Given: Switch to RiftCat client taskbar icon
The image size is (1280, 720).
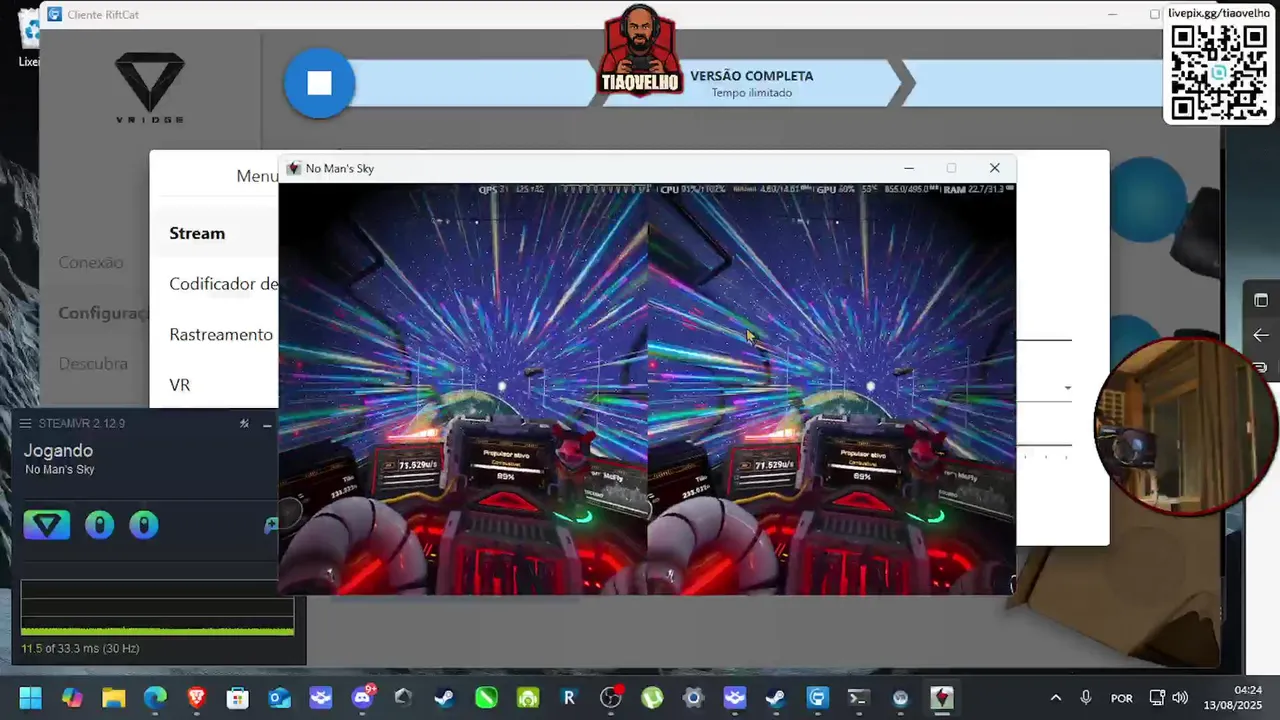Looking at the screenshot, I should 817,698.
